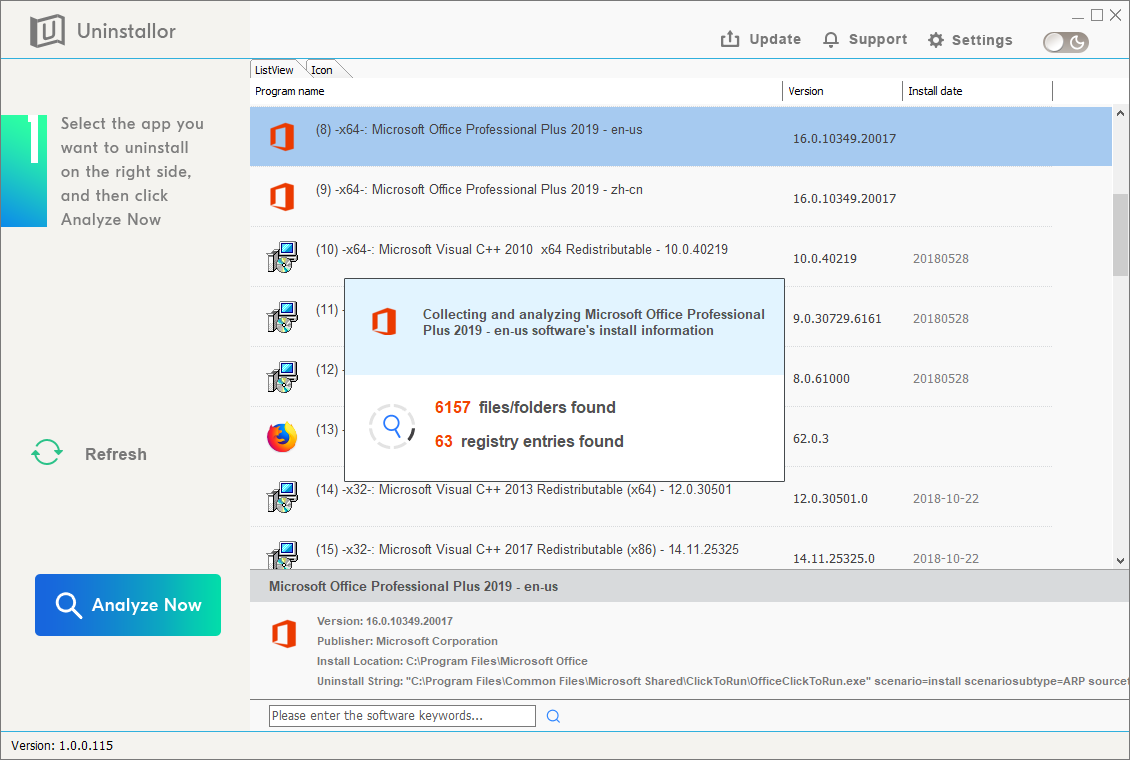This screenshot has height=760, width=1130.
Task: Select Microsoft Office Professional Plus 2019 - zh-cn row
Action: click(x=651, y=197)
